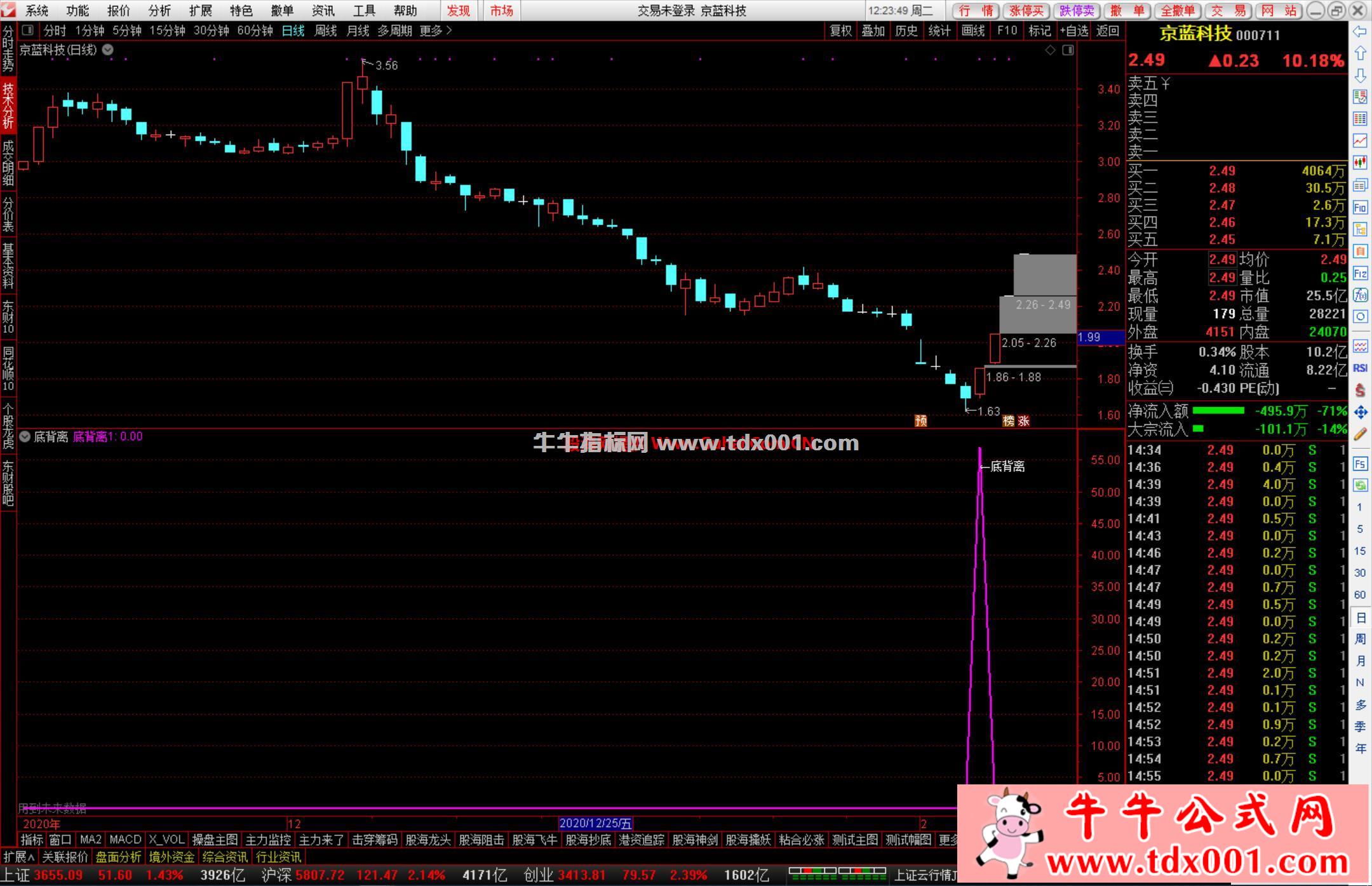This screenshot has height=886, width=1372.
Task: Open the 功能 menu
Action: pyautogui.click(x=77, y=11)
